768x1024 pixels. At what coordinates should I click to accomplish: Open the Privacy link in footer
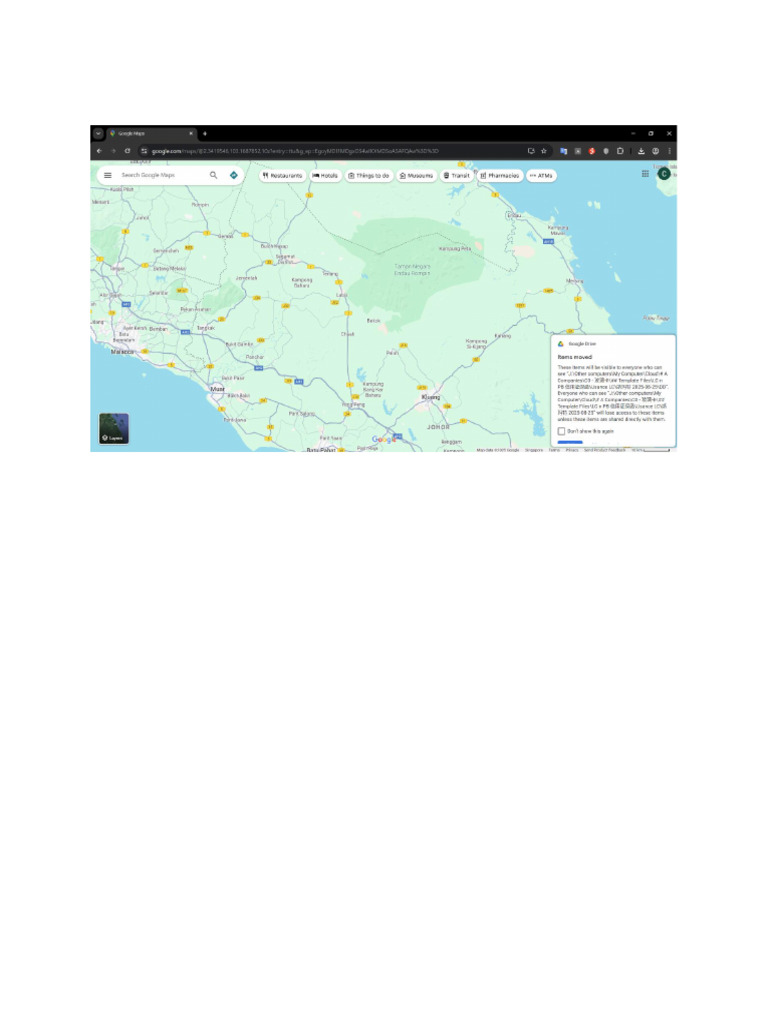(572, 450)
